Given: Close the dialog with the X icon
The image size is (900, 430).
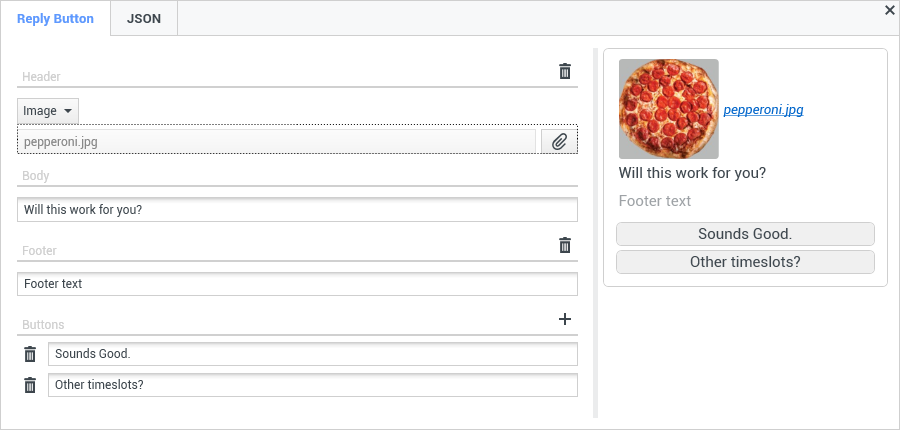Looking at the screenshot, I should click(x=890, y=10).
